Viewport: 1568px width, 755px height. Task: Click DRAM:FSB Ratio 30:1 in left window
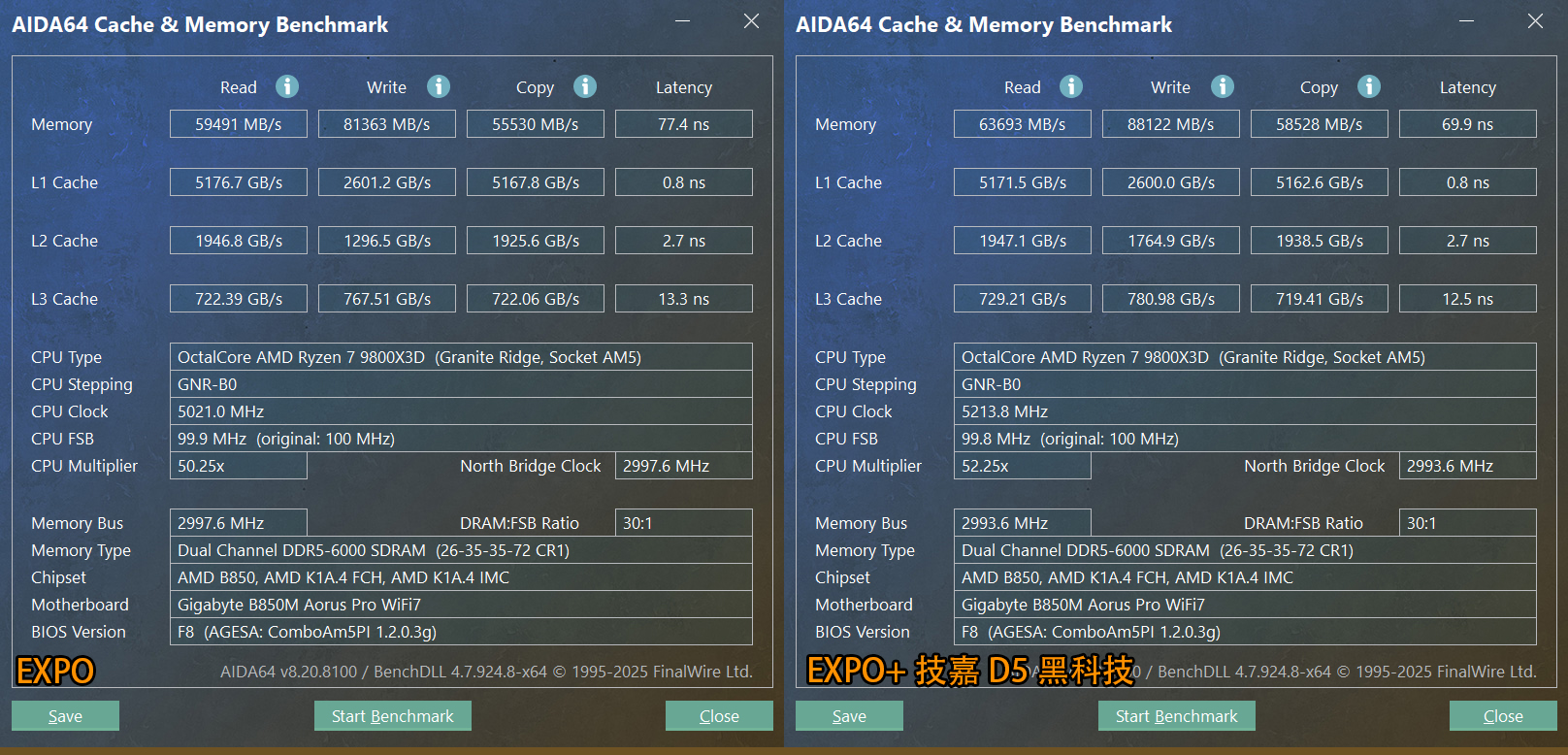tap(684, 523)
